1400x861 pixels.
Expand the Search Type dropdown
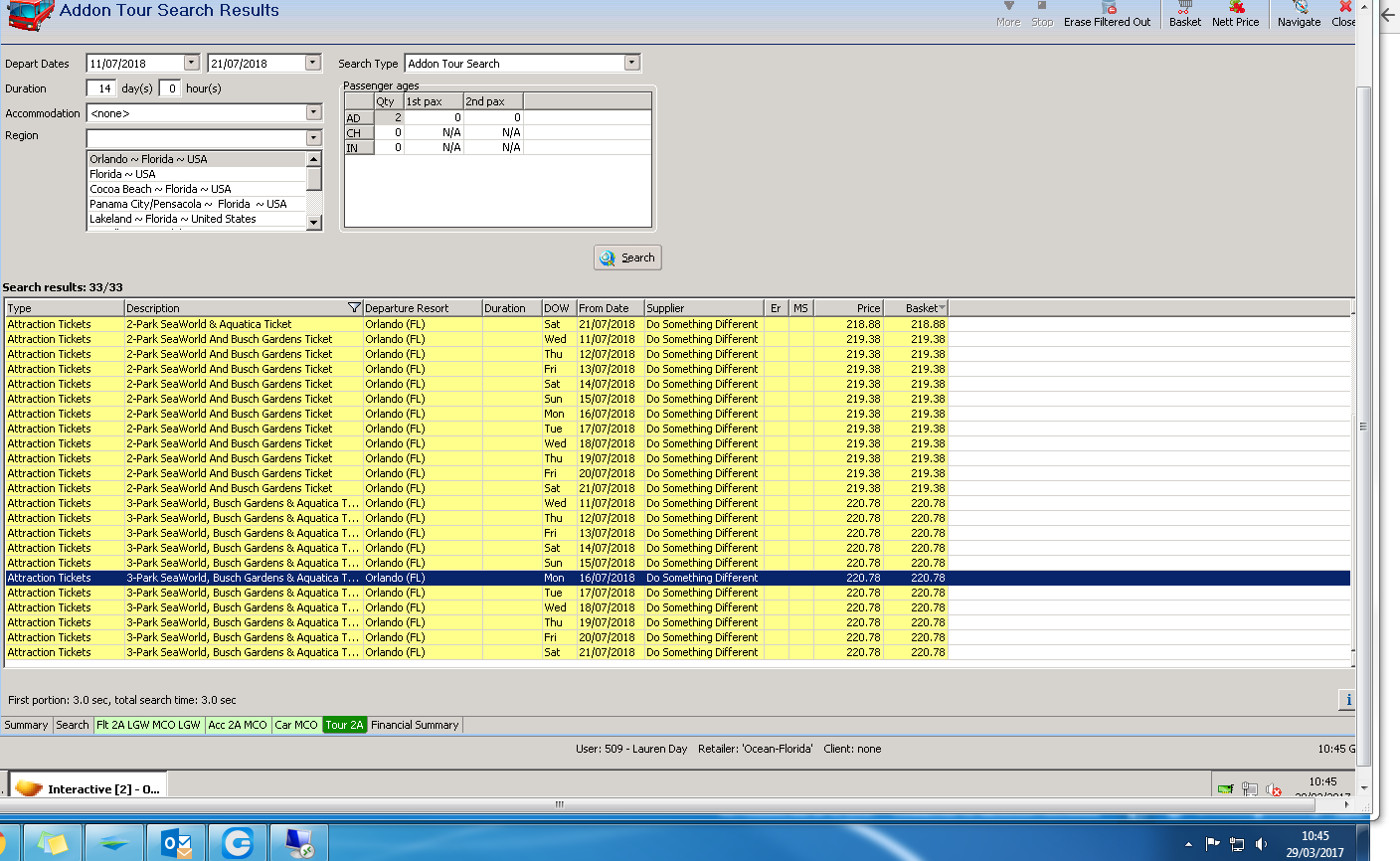coord(631,63)
